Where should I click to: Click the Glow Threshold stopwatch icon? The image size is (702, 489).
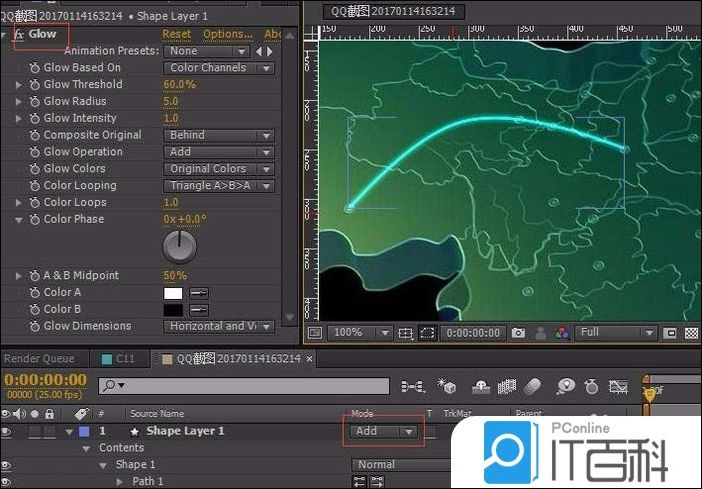click(34, 85)
